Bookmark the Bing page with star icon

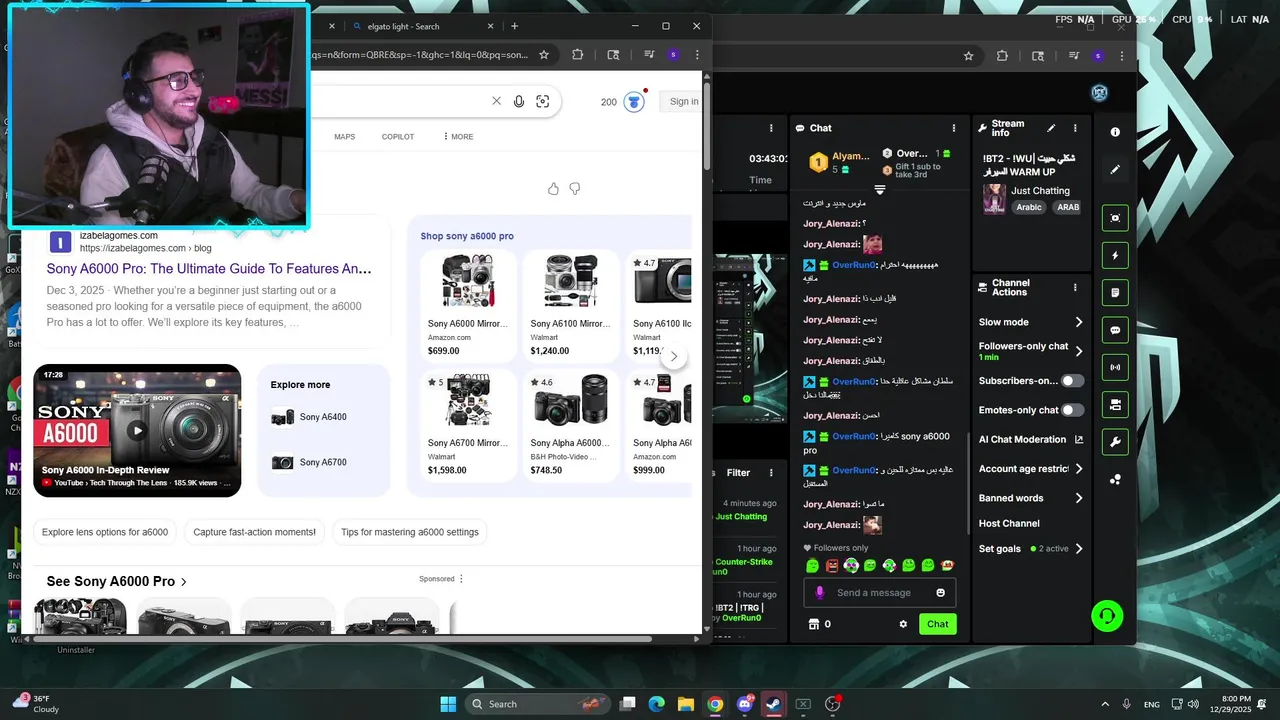544,55
